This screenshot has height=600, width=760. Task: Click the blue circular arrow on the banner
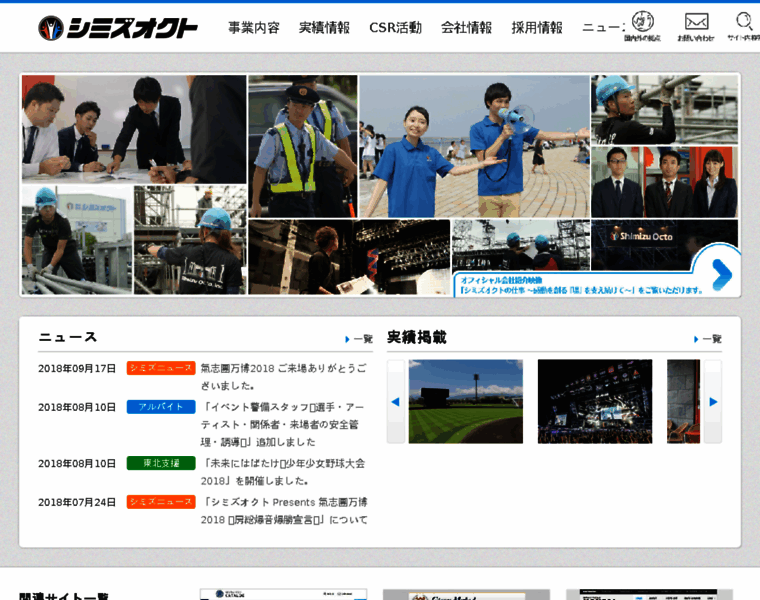(x=718, y=273)
